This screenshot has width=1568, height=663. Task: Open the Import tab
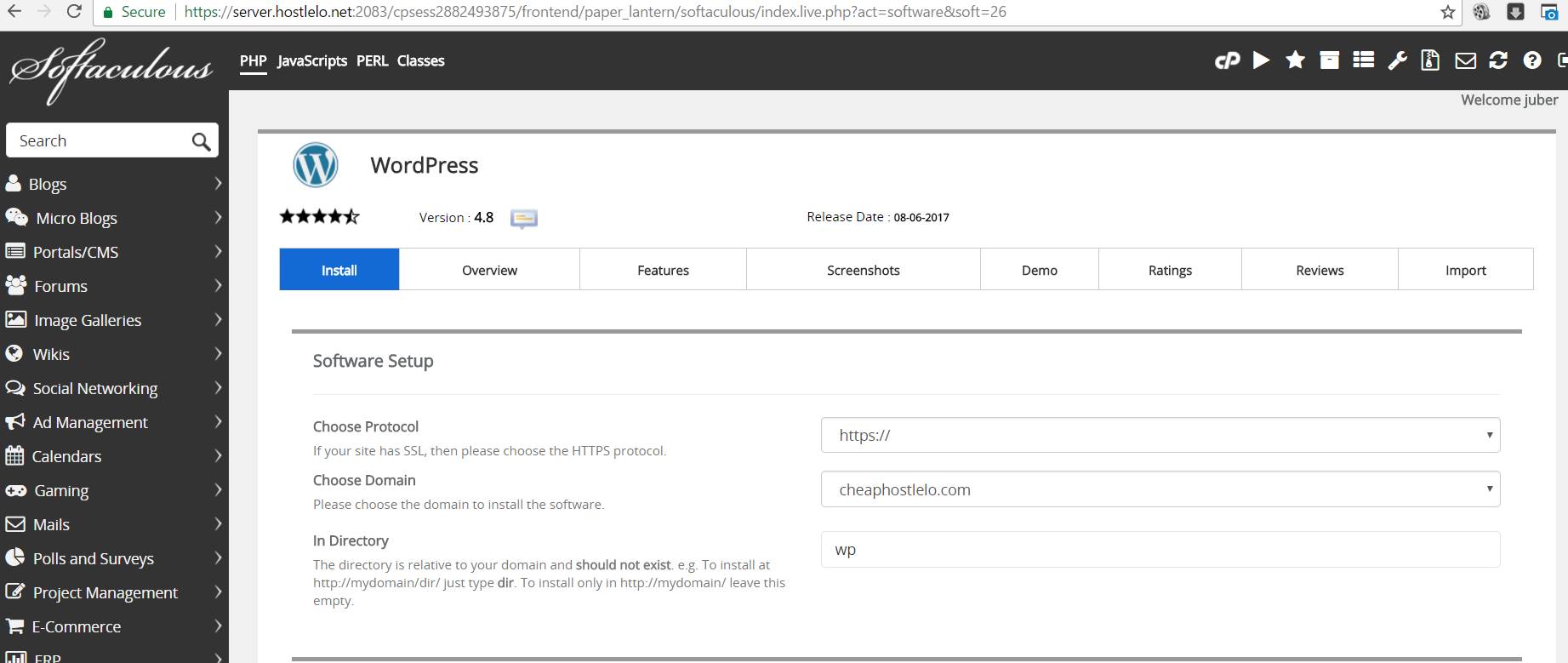coord(1466,270)
